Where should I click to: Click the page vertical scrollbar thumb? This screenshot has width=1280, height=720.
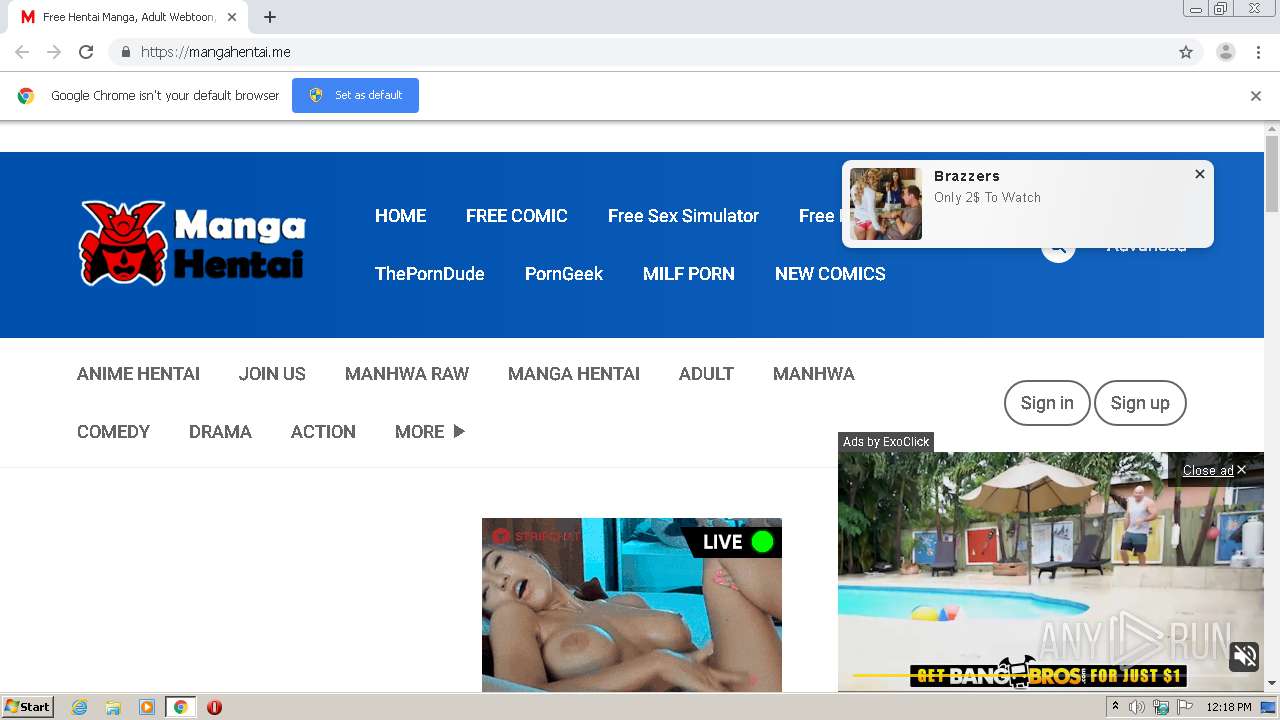(1272, 174)
